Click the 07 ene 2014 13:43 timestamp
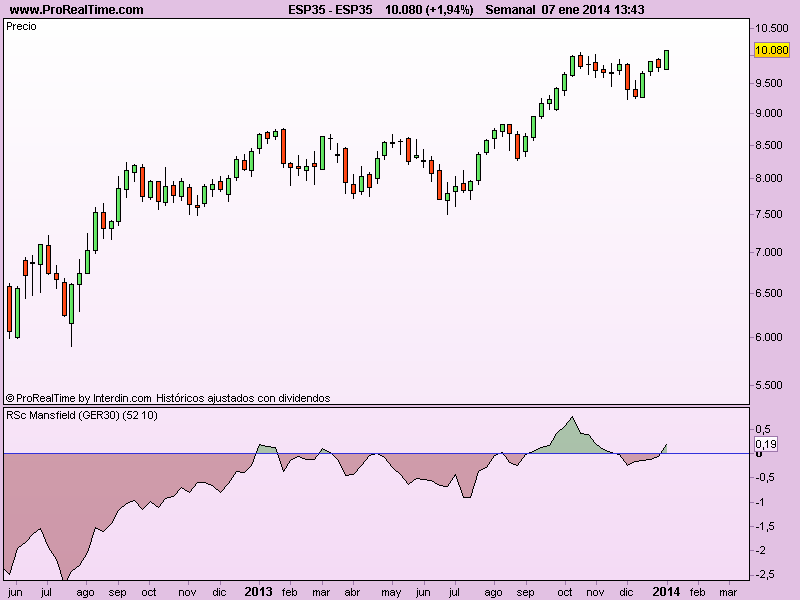The height and width of the screenshot is (600, 800). (593, 10)
